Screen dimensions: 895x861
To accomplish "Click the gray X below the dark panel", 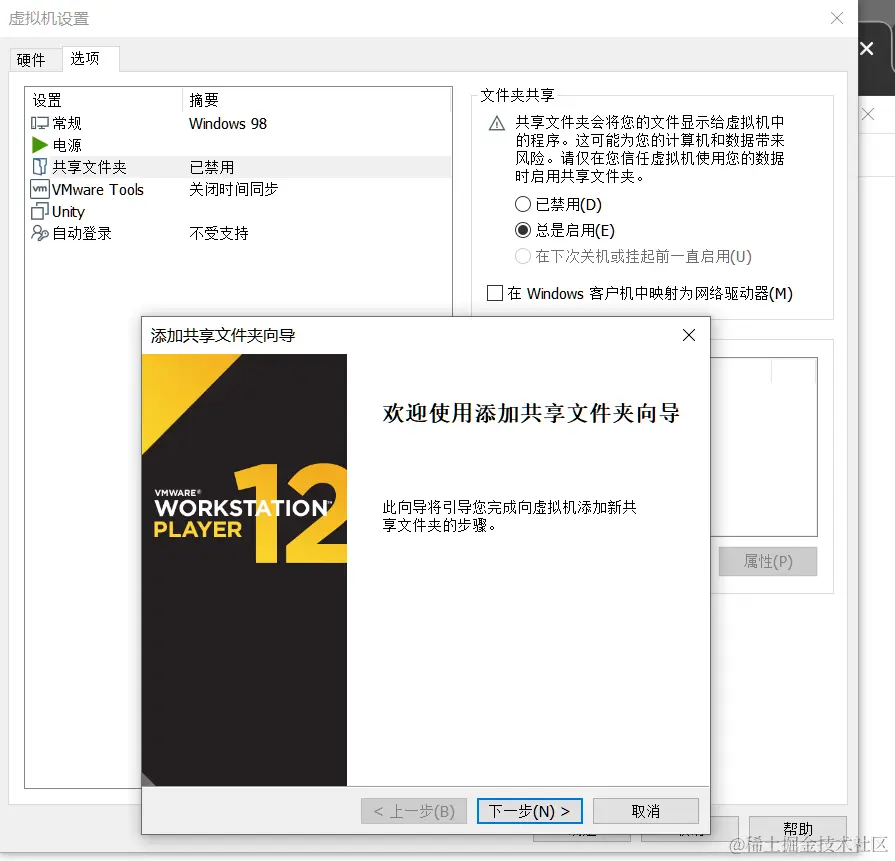I will click(x=868, y=114).
